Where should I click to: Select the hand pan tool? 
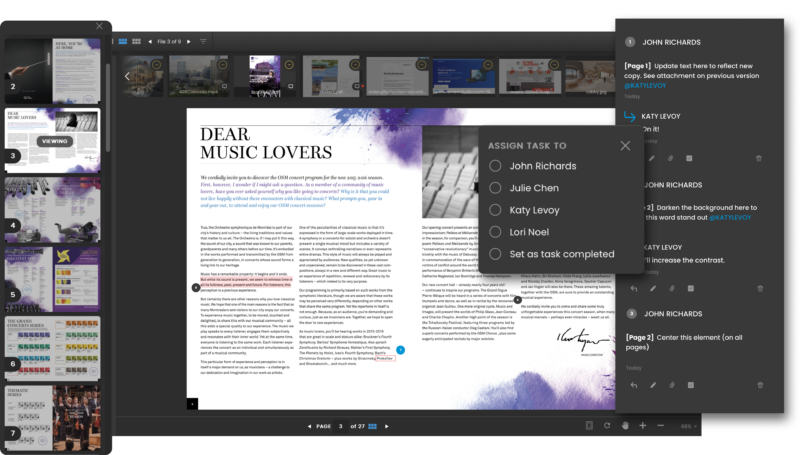coord(625,425)
